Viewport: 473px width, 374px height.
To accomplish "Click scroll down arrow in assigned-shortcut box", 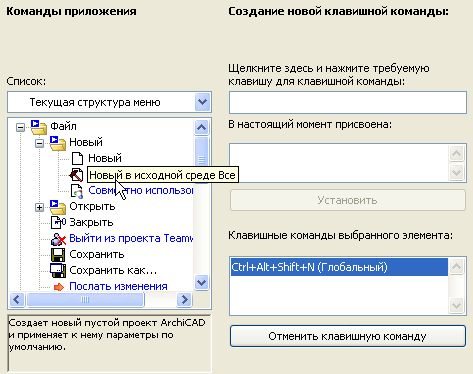I will (x=456, y=173).
